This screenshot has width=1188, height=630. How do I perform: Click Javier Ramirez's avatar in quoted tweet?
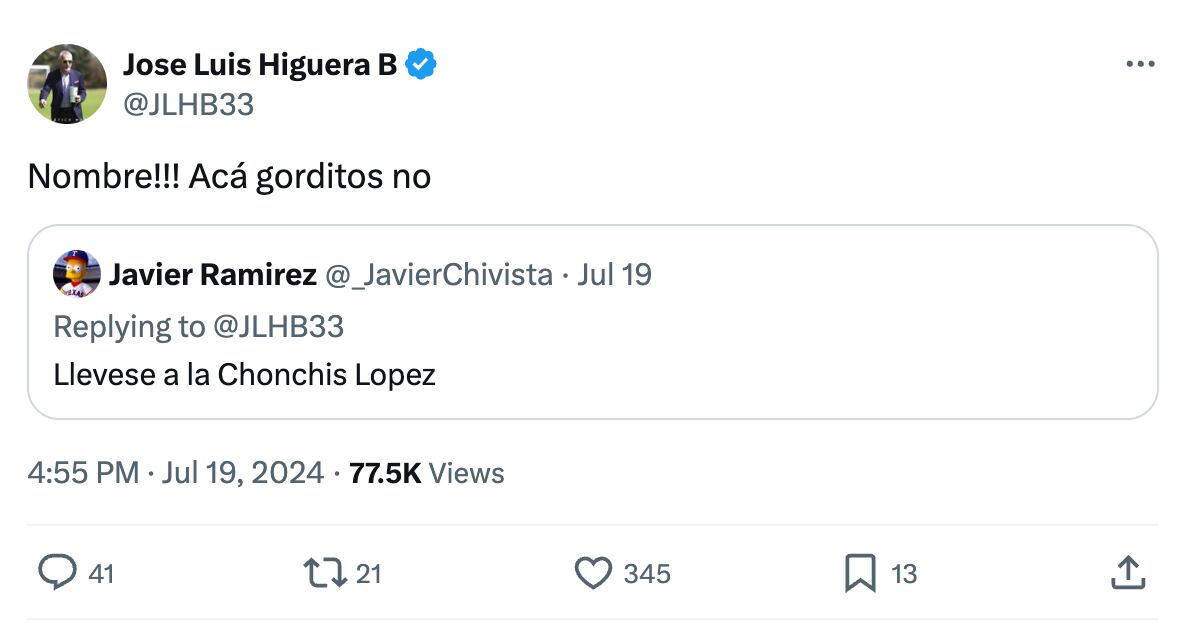[77, 274]
